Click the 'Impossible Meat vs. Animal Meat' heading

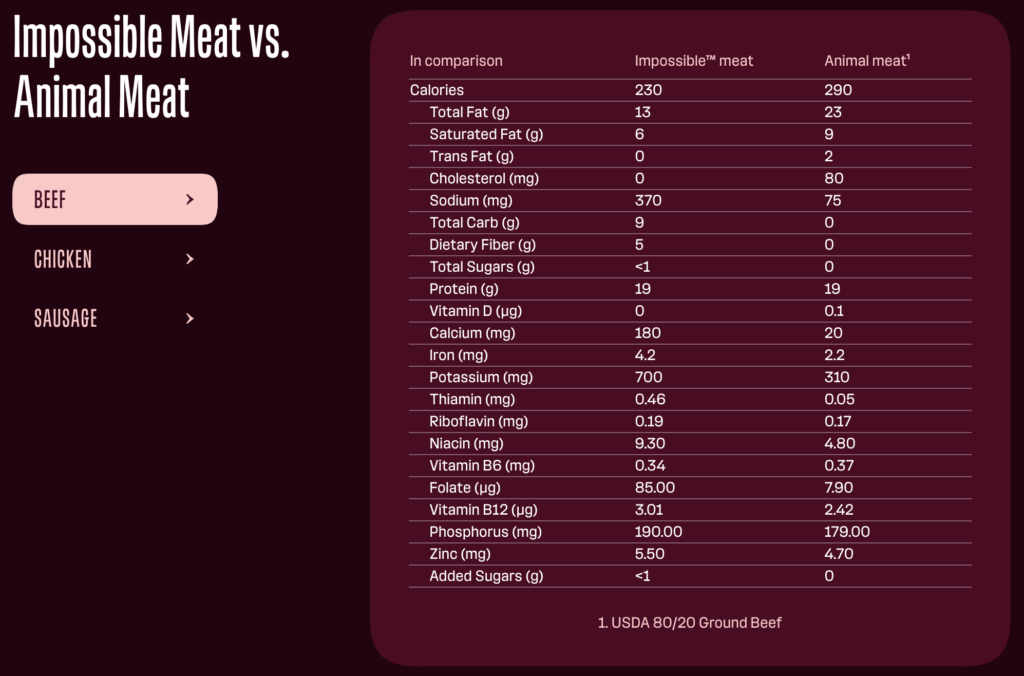click(x=151, y=69)
